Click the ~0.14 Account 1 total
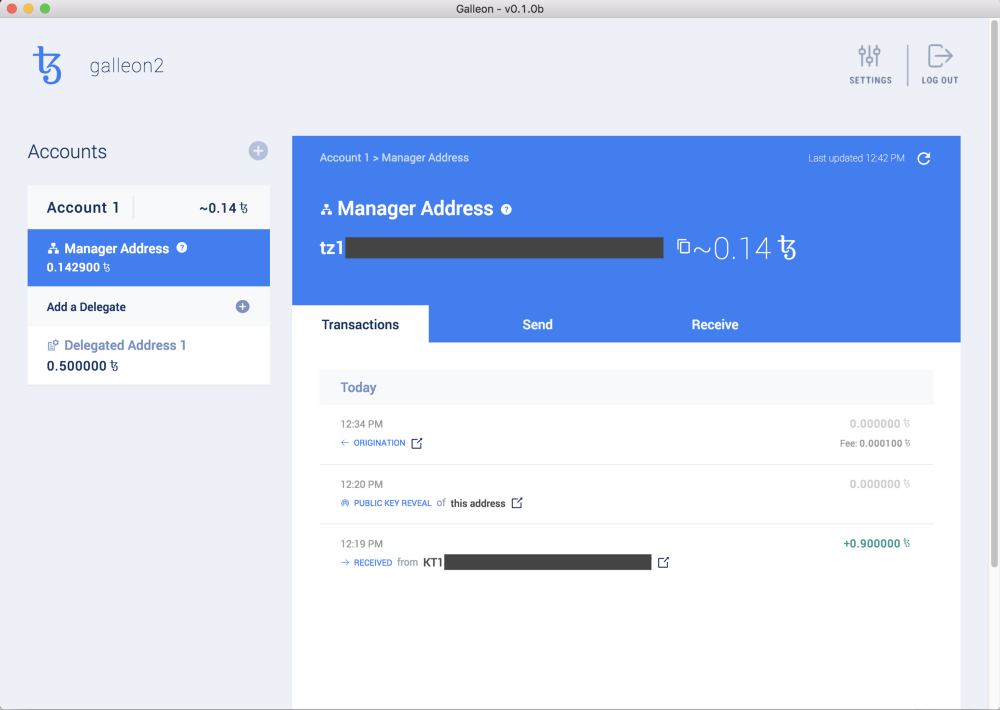The height and width of the screenshot is (710, 1000). tap(223, 208)
